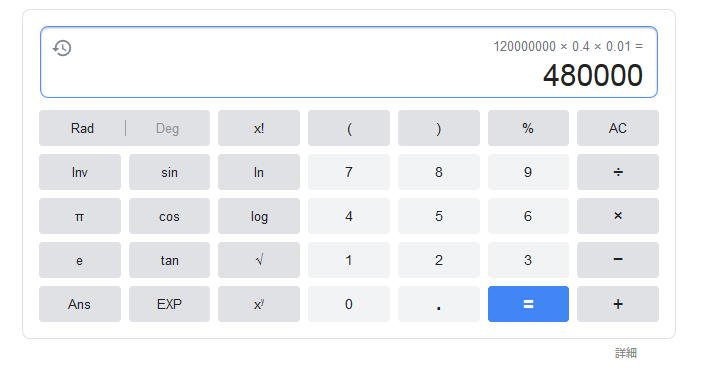
Task: Clear everything with the AC button
Action: pos(617,128)
